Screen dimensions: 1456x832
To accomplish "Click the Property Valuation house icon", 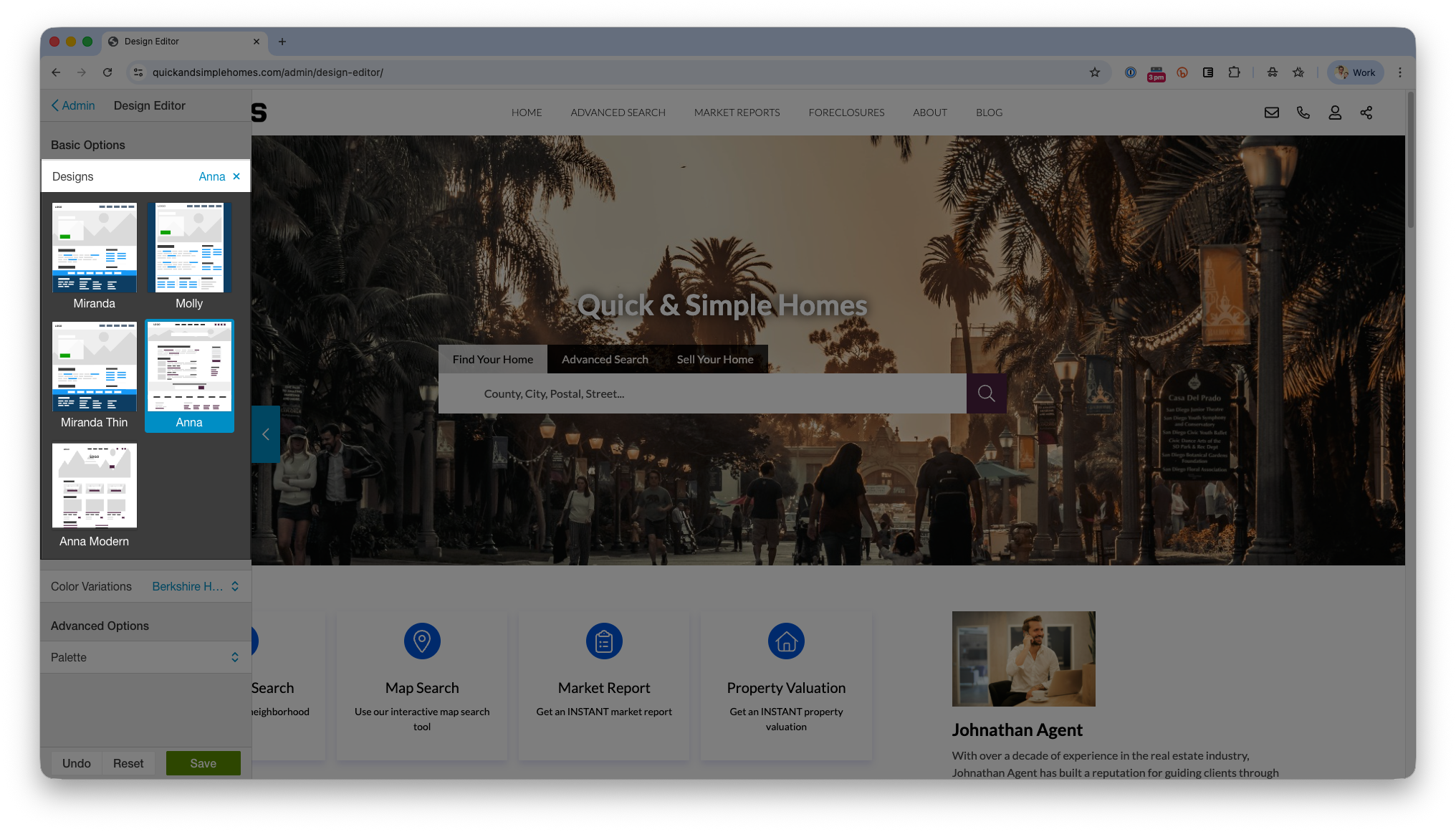I will click(x=786, y=641).
